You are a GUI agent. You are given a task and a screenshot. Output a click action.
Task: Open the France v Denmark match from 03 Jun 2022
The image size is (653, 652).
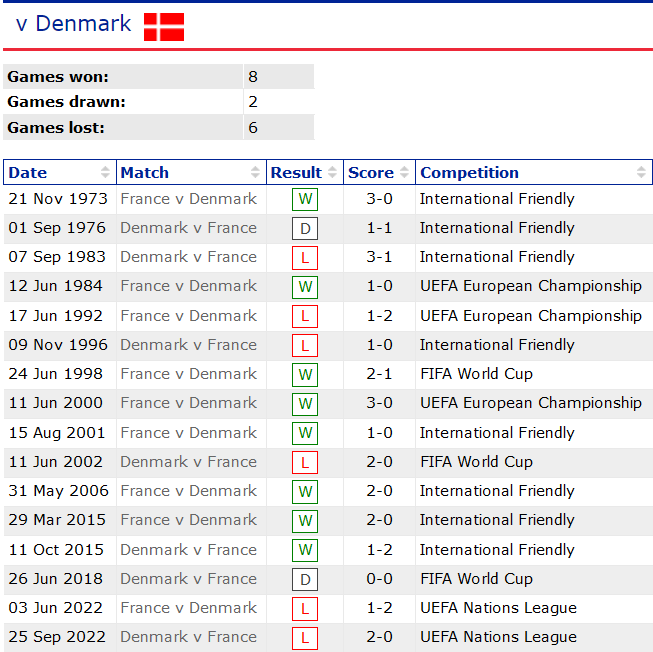(x=188, y=608)
